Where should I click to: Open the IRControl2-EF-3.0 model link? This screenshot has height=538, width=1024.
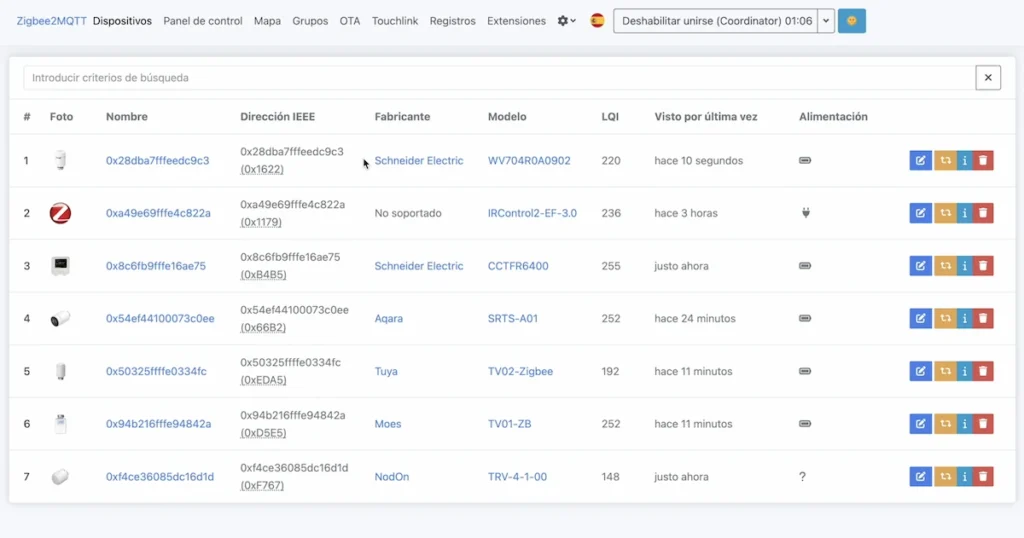pos(532,213)
